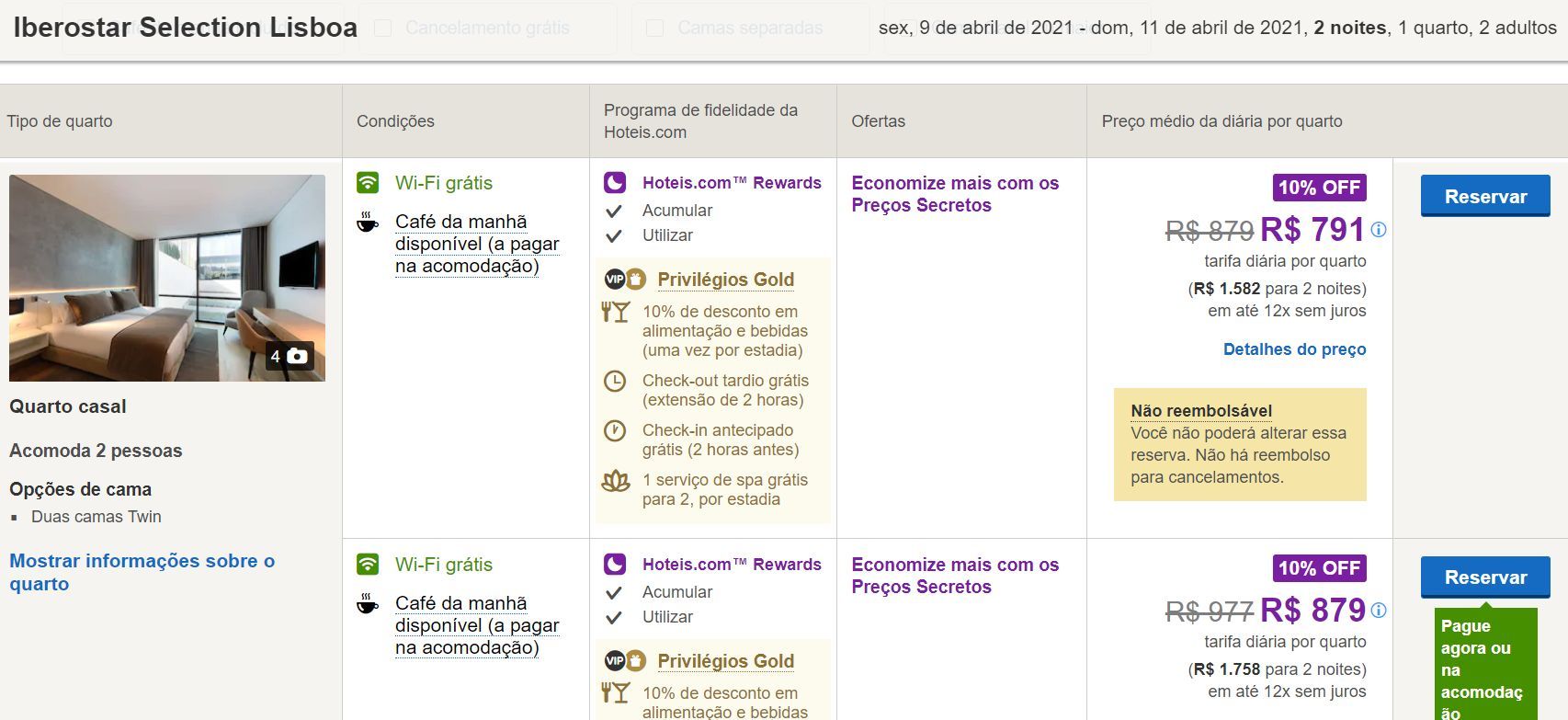The width and height of the screenshot is (1568, 720).
Task: Click the crossed-out R$ 977 price
Action: click(1210, 611)
